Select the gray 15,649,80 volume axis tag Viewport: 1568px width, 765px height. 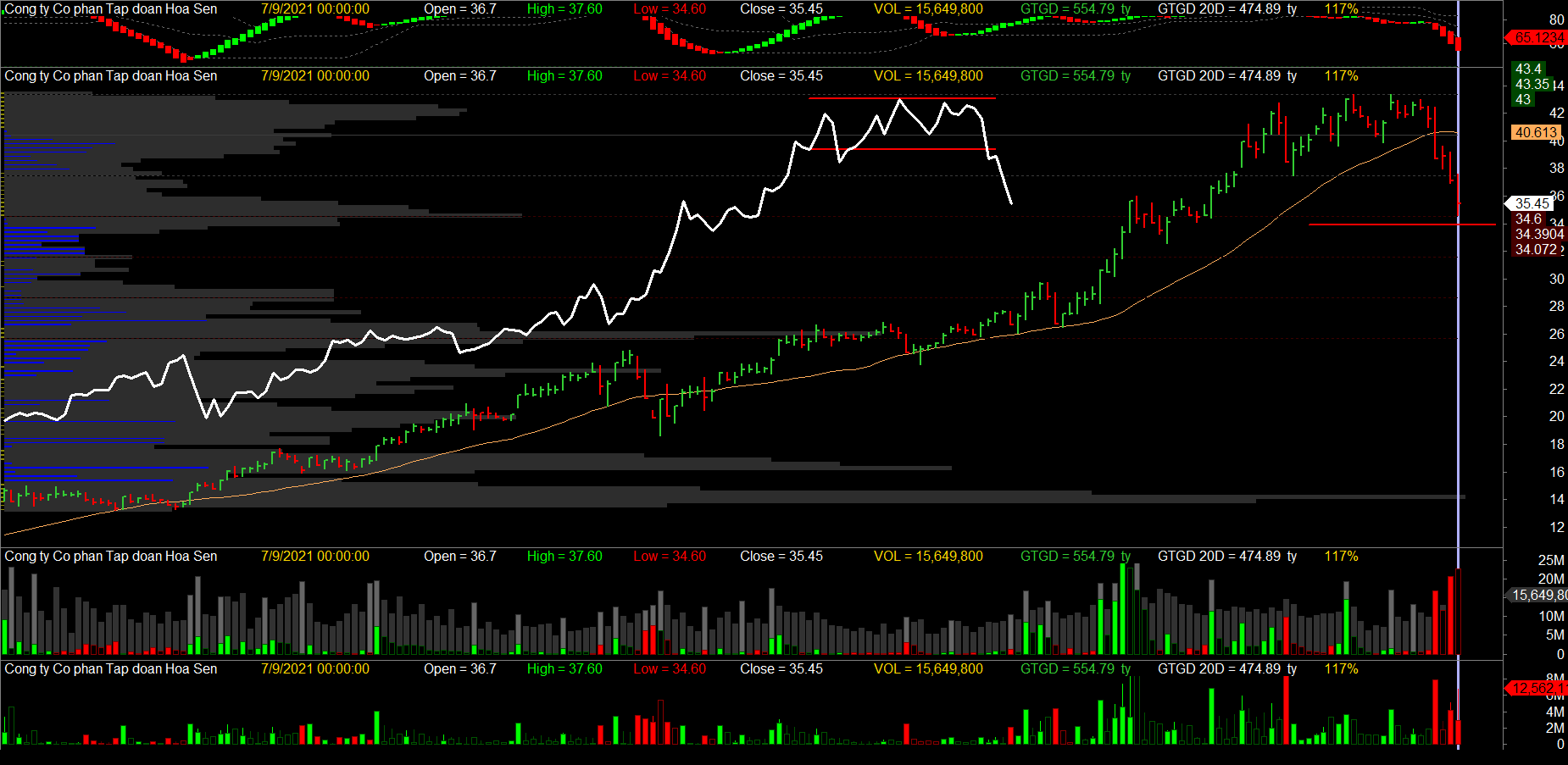coord(1538,596)
